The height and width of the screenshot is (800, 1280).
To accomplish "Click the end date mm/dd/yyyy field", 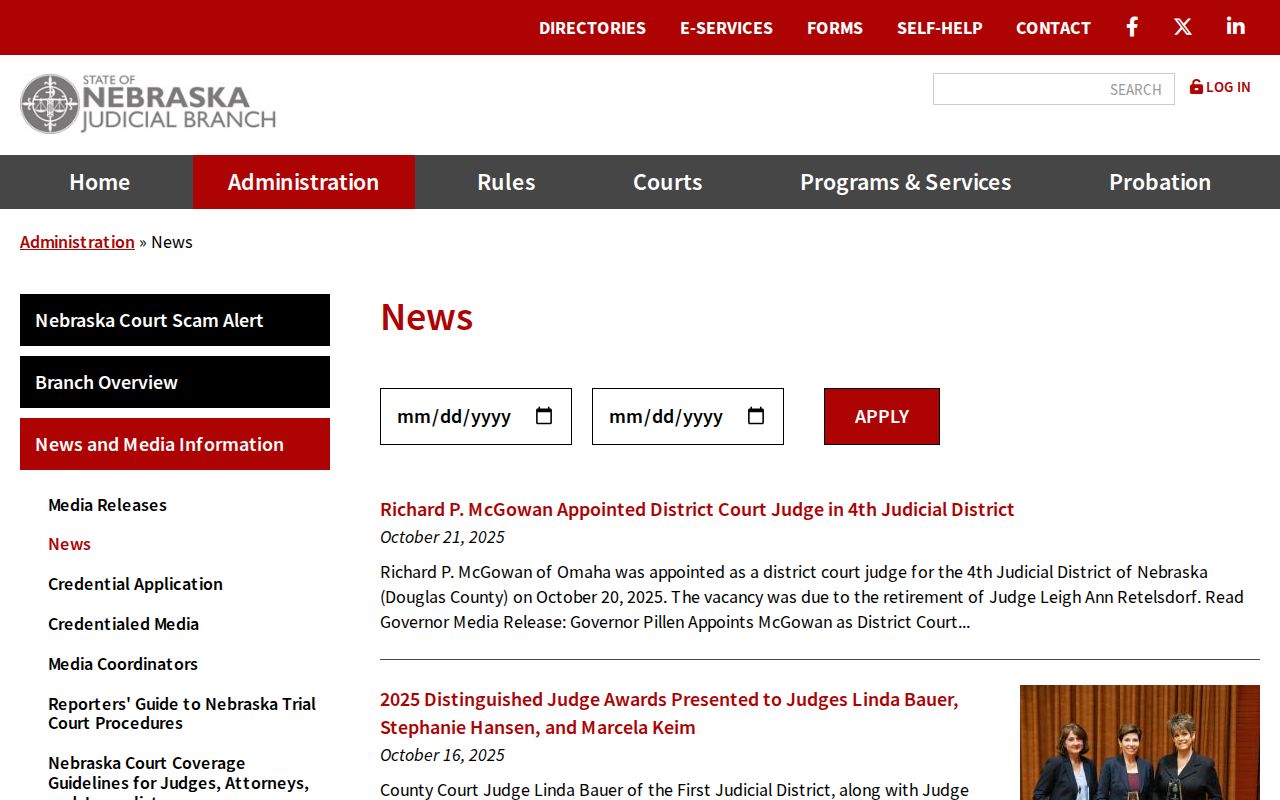I will [x=688, y=416].
